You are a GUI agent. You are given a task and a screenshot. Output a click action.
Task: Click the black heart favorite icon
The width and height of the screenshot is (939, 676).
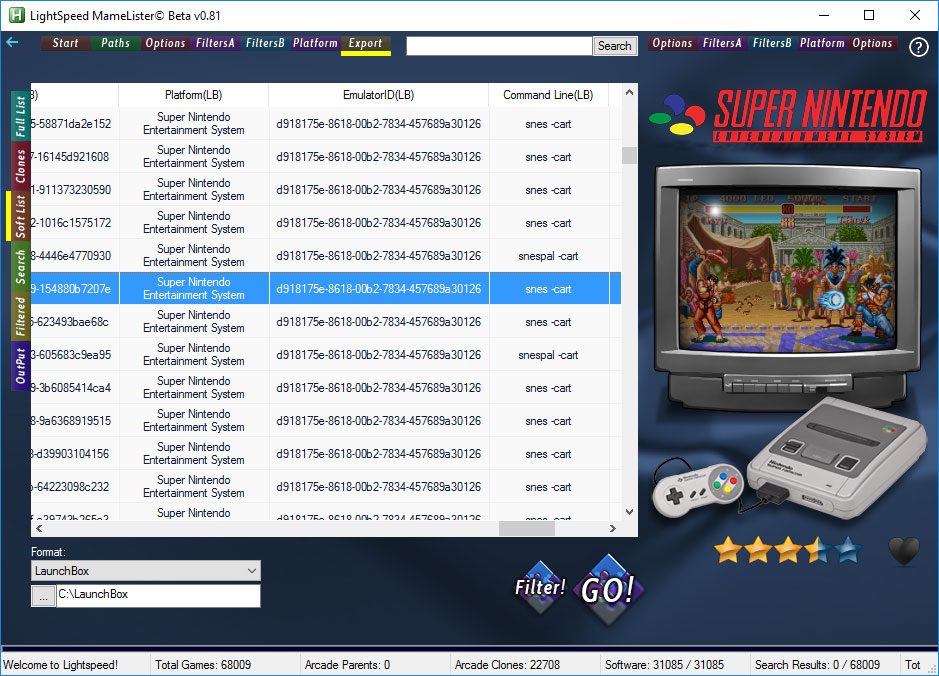[x=903, y=551]
